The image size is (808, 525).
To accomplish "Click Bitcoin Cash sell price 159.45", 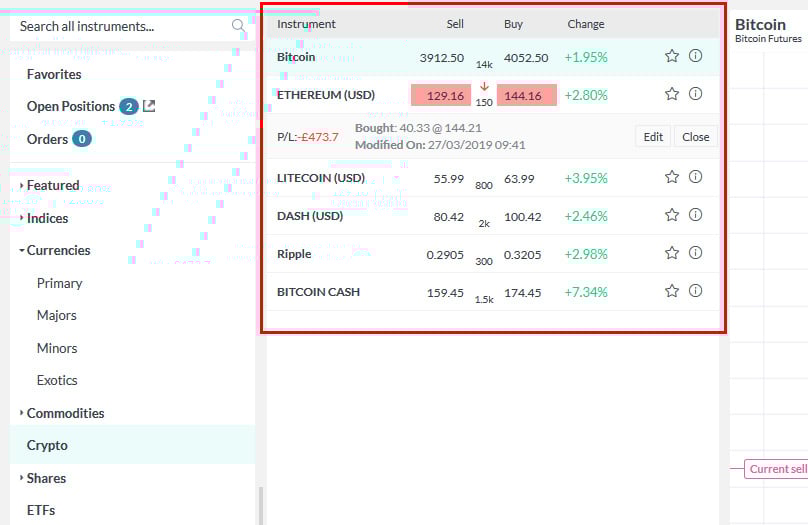I will point(446,293).
